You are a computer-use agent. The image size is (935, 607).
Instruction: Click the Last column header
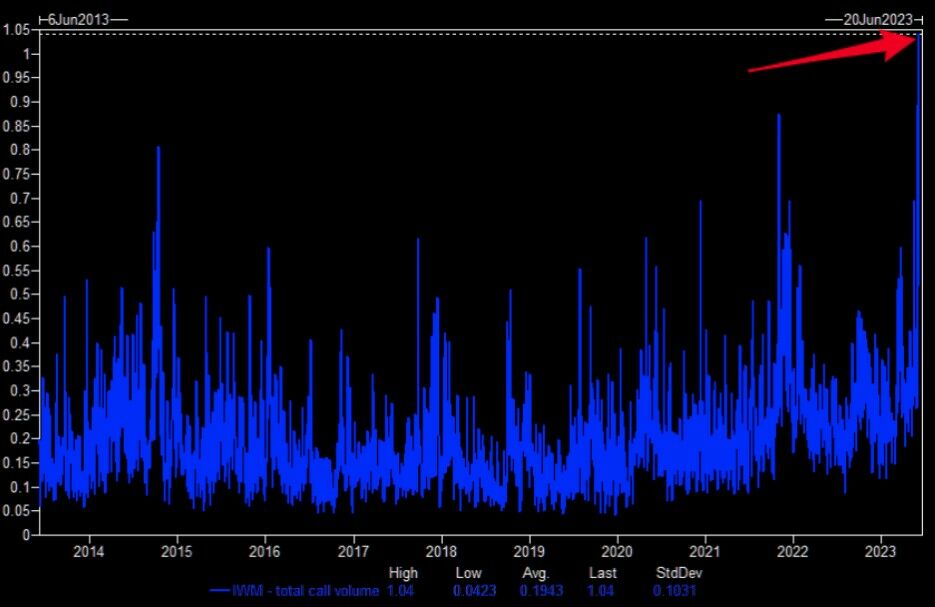[x=602, y=574]
